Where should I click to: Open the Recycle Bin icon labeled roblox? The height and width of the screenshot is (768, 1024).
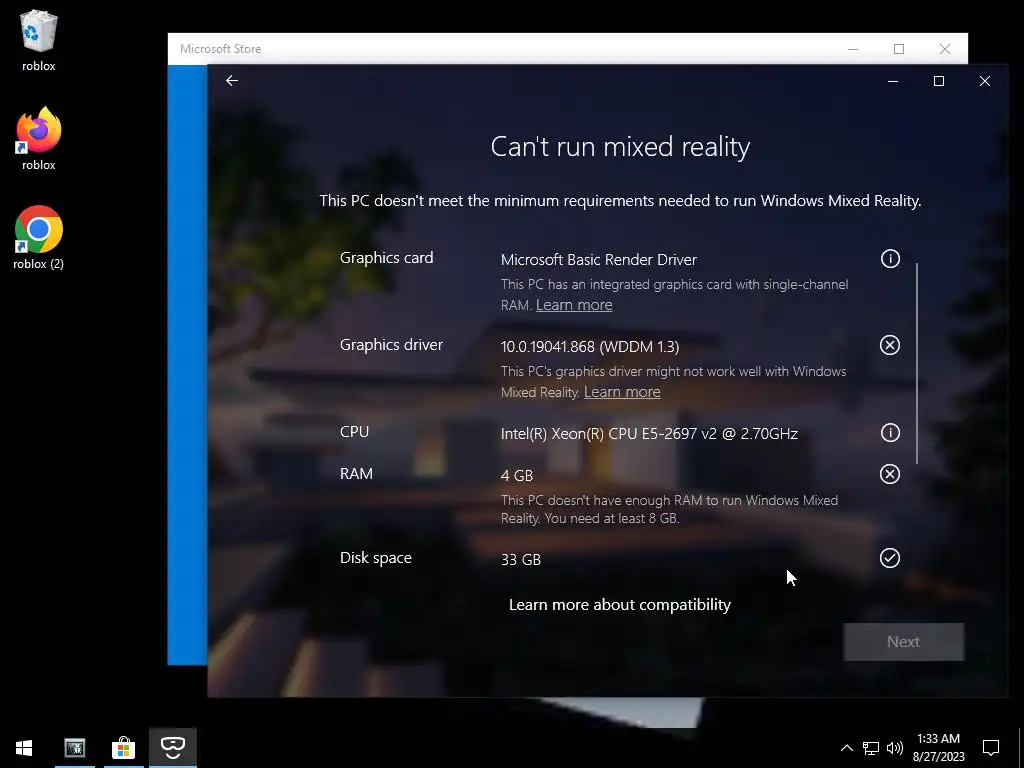tap(39, 40)
